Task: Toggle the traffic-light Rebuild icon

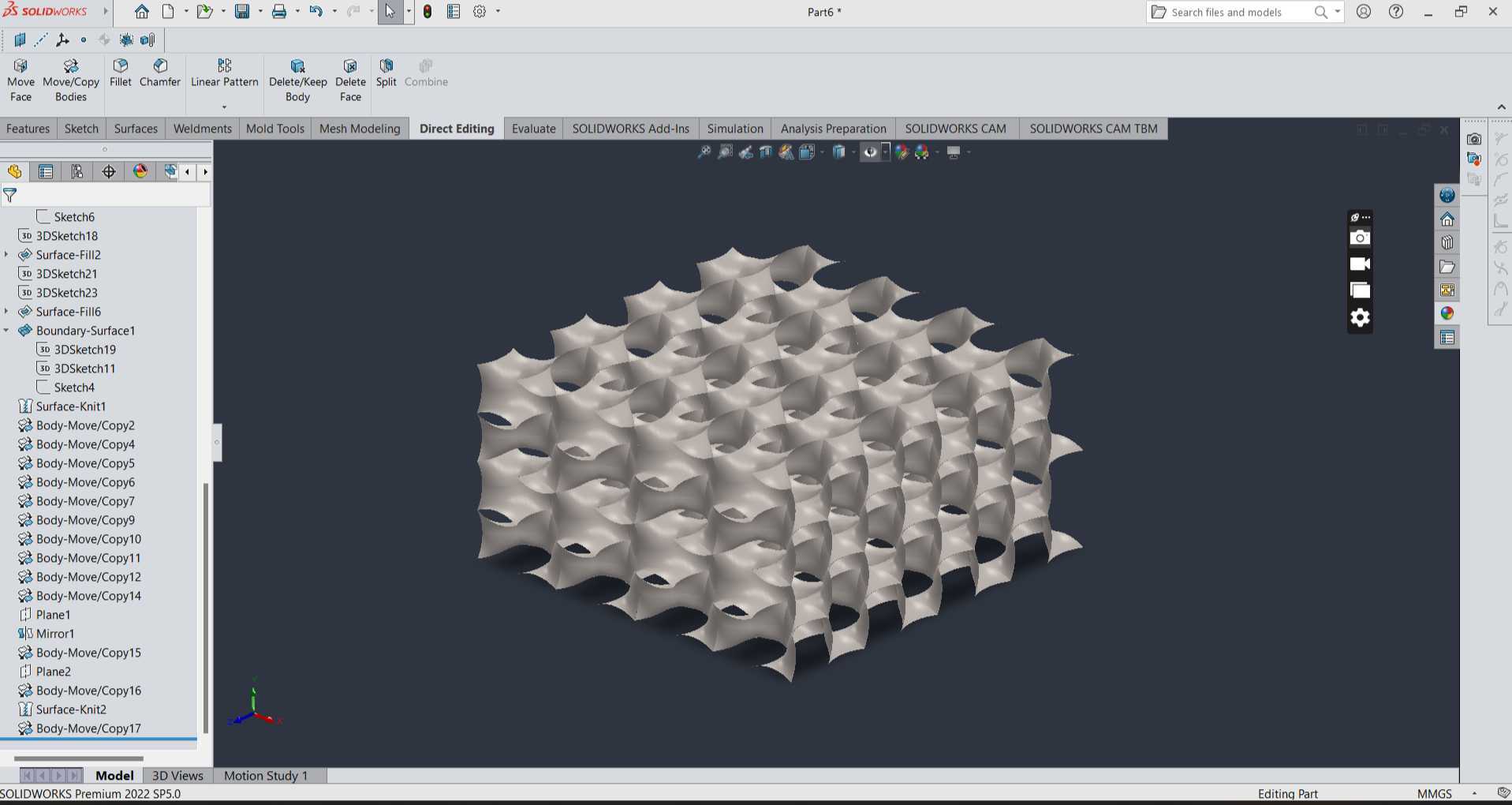Action: click(x=427, y=12)
